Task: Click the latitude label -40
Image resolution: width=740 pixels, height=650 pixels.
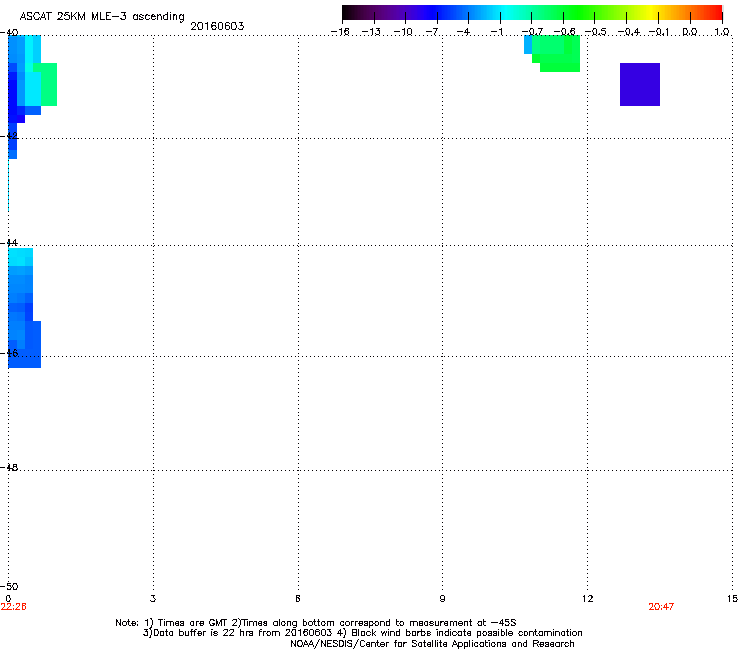Action: coord(9,33)
